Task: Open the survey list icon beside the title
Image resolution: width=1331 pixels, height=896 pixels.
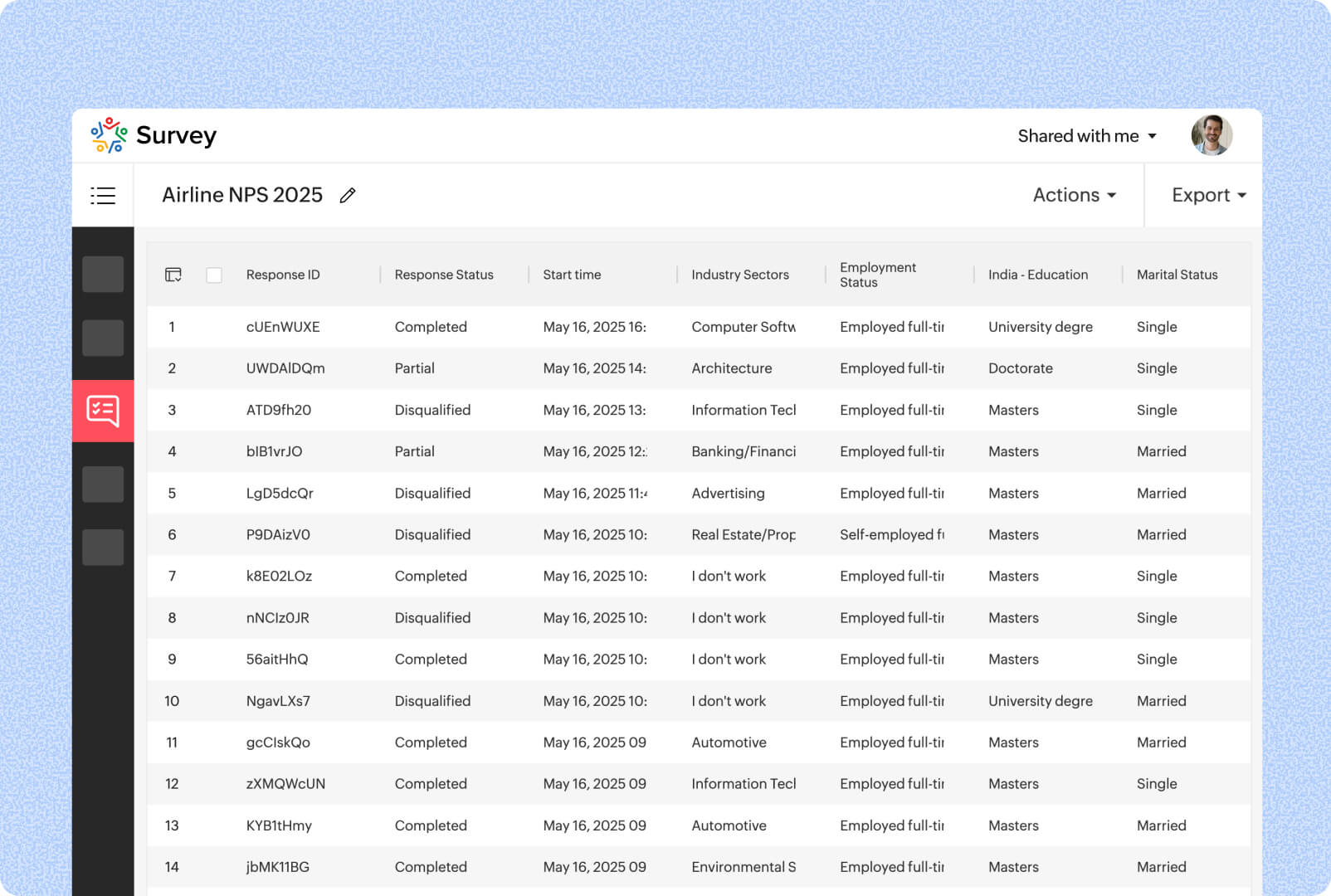Action: [x=103, y=195]
